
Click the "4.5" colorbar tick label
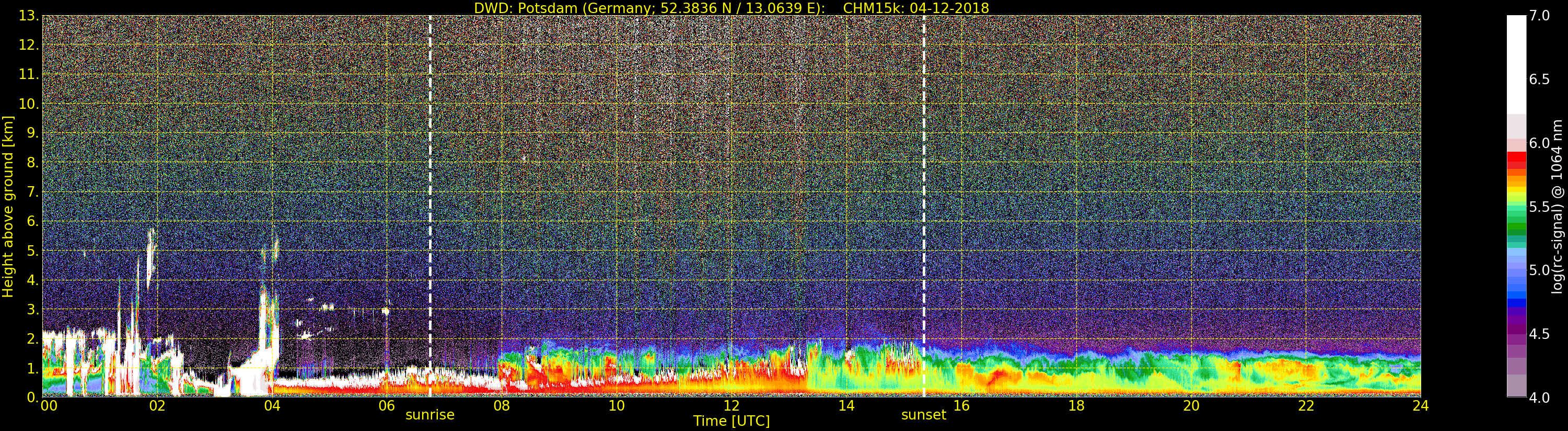pos(1539,334)
